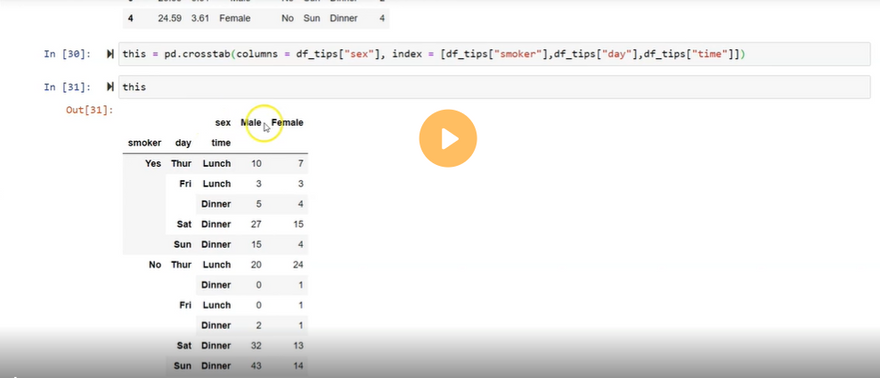Viewport: 880px width, 378px height.
Task: Click Female count 7 for Yes Thur Lunch
Action: (301, 164)
